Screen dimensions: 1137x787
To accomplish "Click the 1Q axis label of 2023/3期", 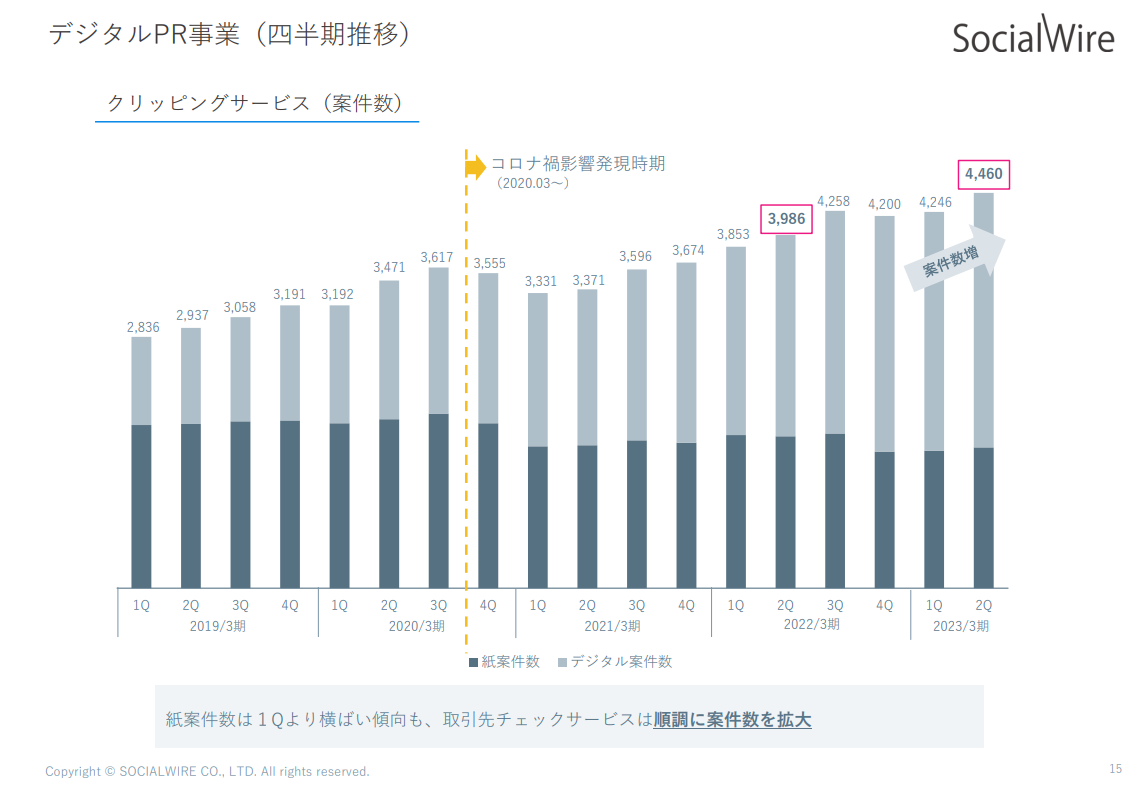I will coord(934,605).
